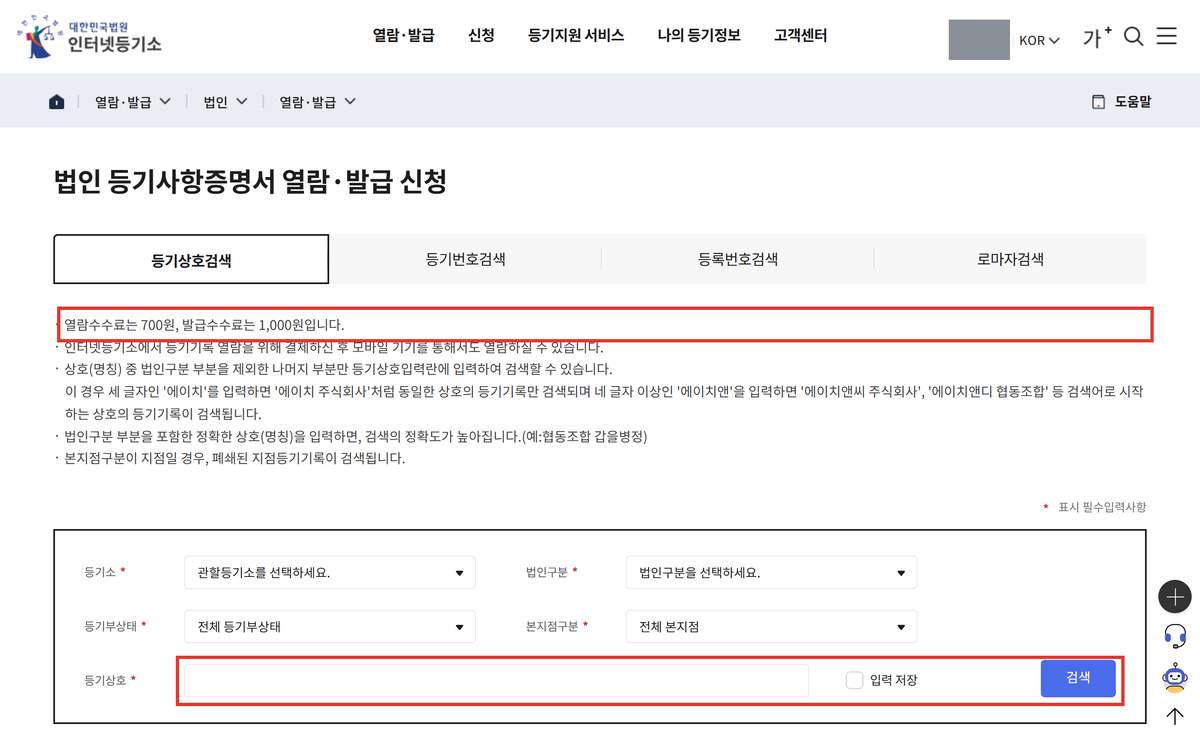Select the 등기상호검색 tab

pyautogui.click(x=191, y=260)
